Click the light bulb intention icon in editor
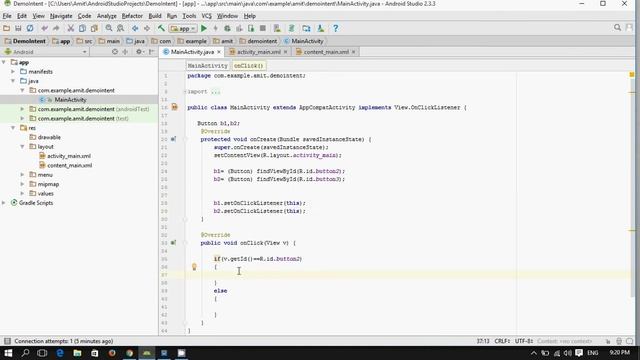640x360 pixels. click(194, 267)
